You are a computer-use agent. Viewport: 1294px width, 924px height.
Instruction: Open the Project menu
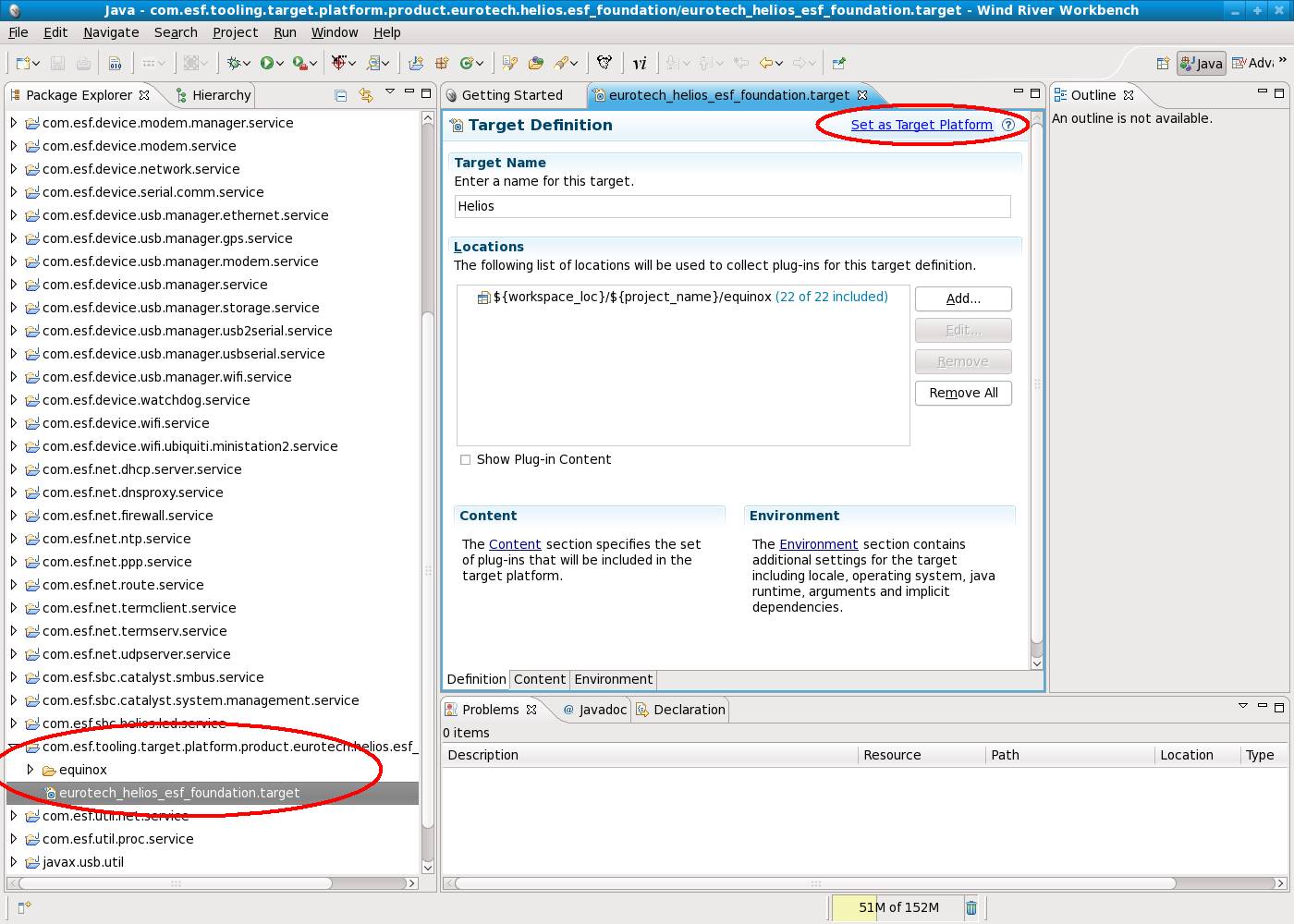click(235, 32)
